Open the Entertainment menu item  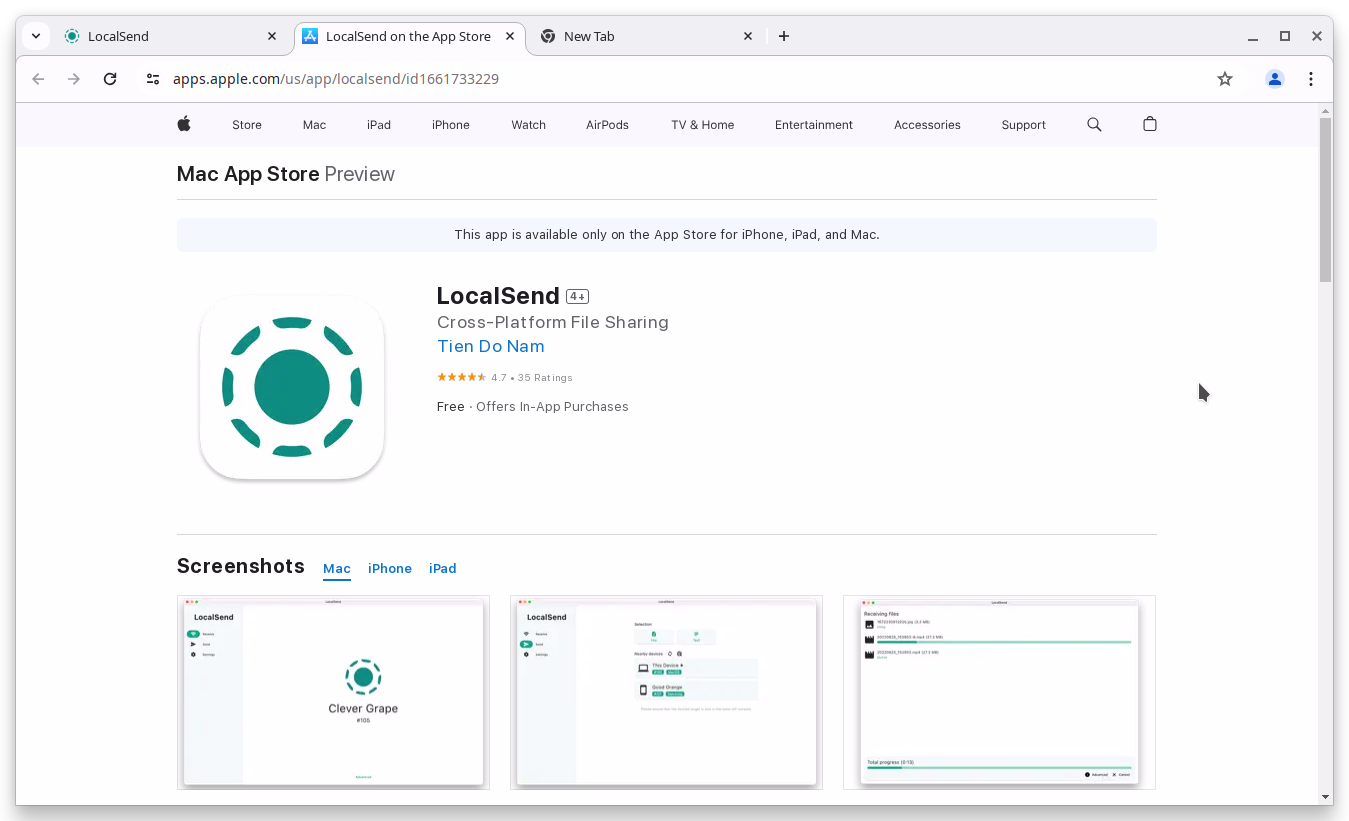click(813, 124)
